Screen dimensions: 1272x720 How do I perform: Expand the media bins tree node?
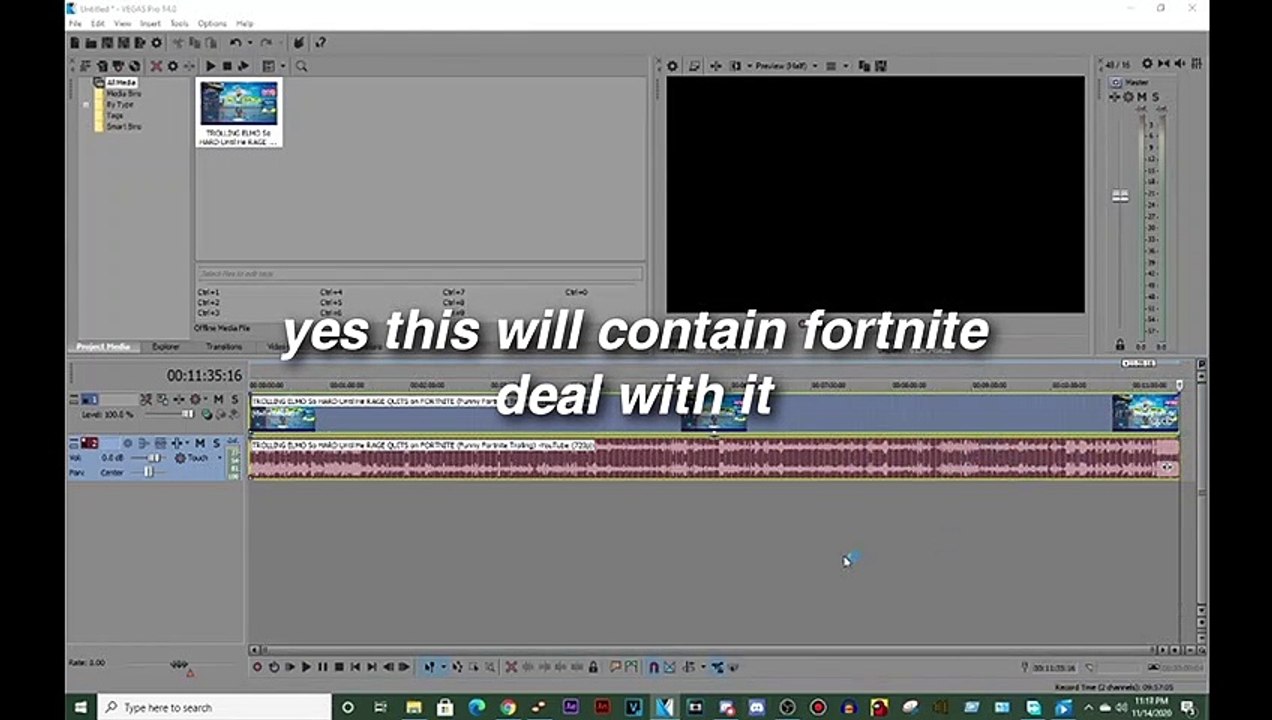86,104
